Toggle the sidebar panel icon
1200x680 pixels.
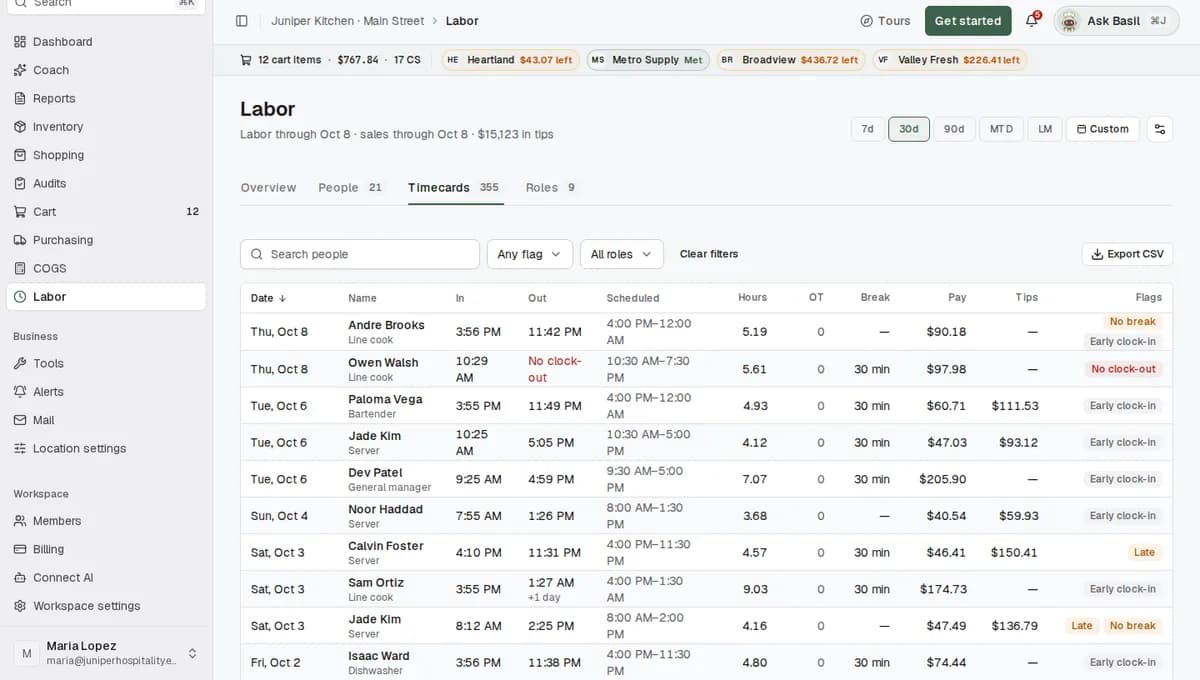241,21
